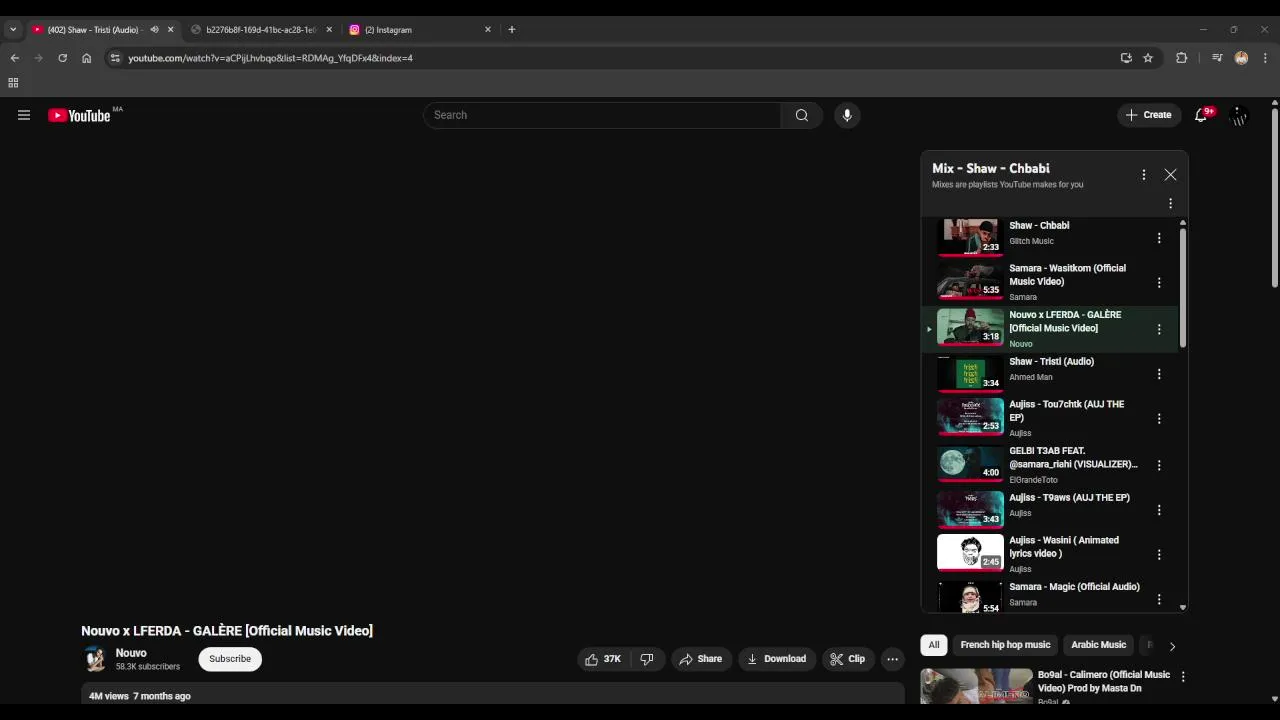
Task: Open the Nouvo channel avatar
Action: point(95,659)
